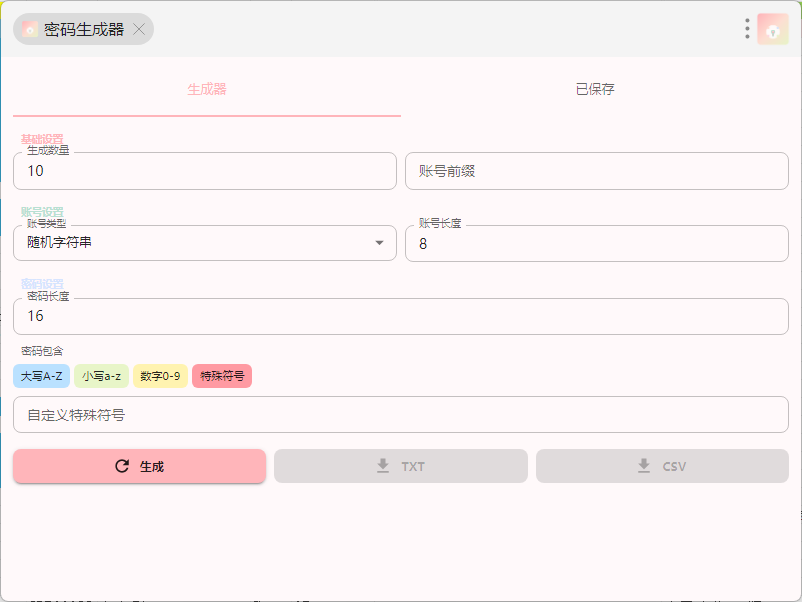Screen dimensions: 802x602
Task: Toggle the 小写a-z password option chip
Action: pyautogui.click(x=102, y=376)
